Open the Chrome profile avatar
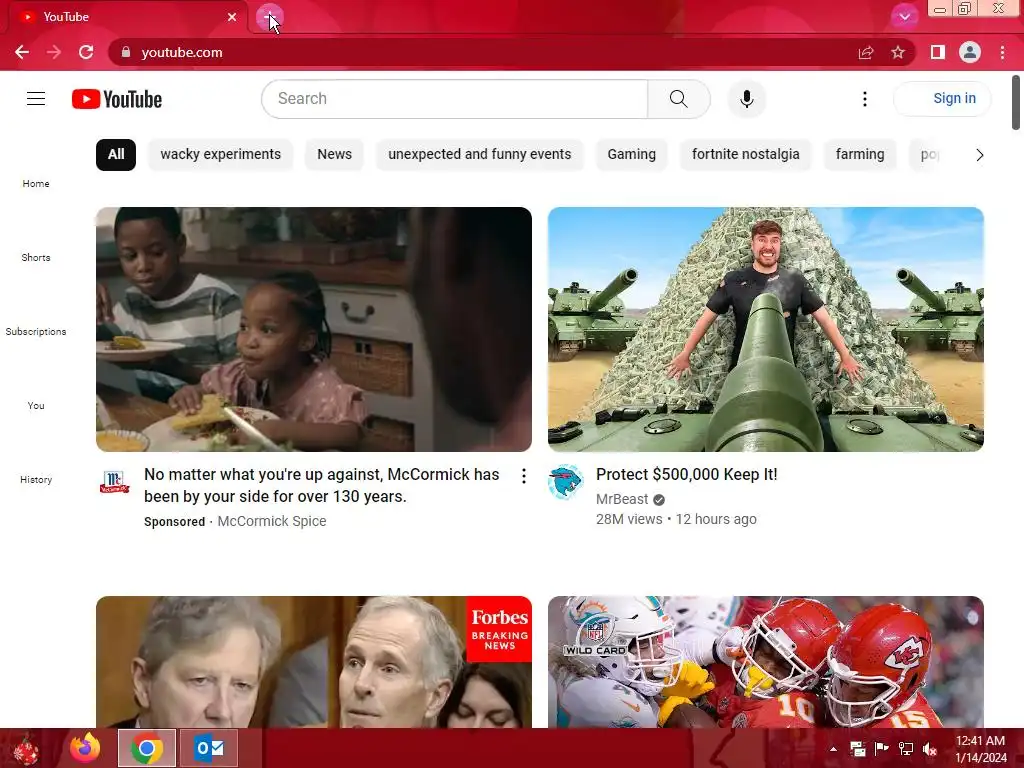The width and height of the screenshot is (1024, 768). pos(970,52)
